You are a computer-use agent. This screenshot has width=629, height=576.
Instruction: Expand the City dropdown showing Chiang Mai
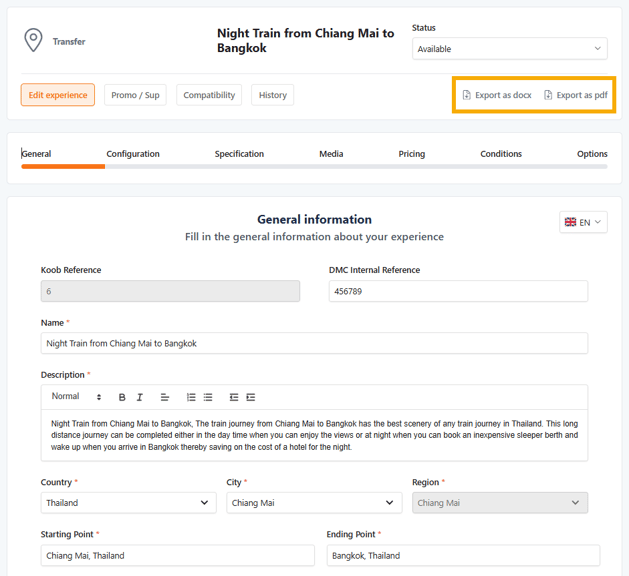click(314, 503)
